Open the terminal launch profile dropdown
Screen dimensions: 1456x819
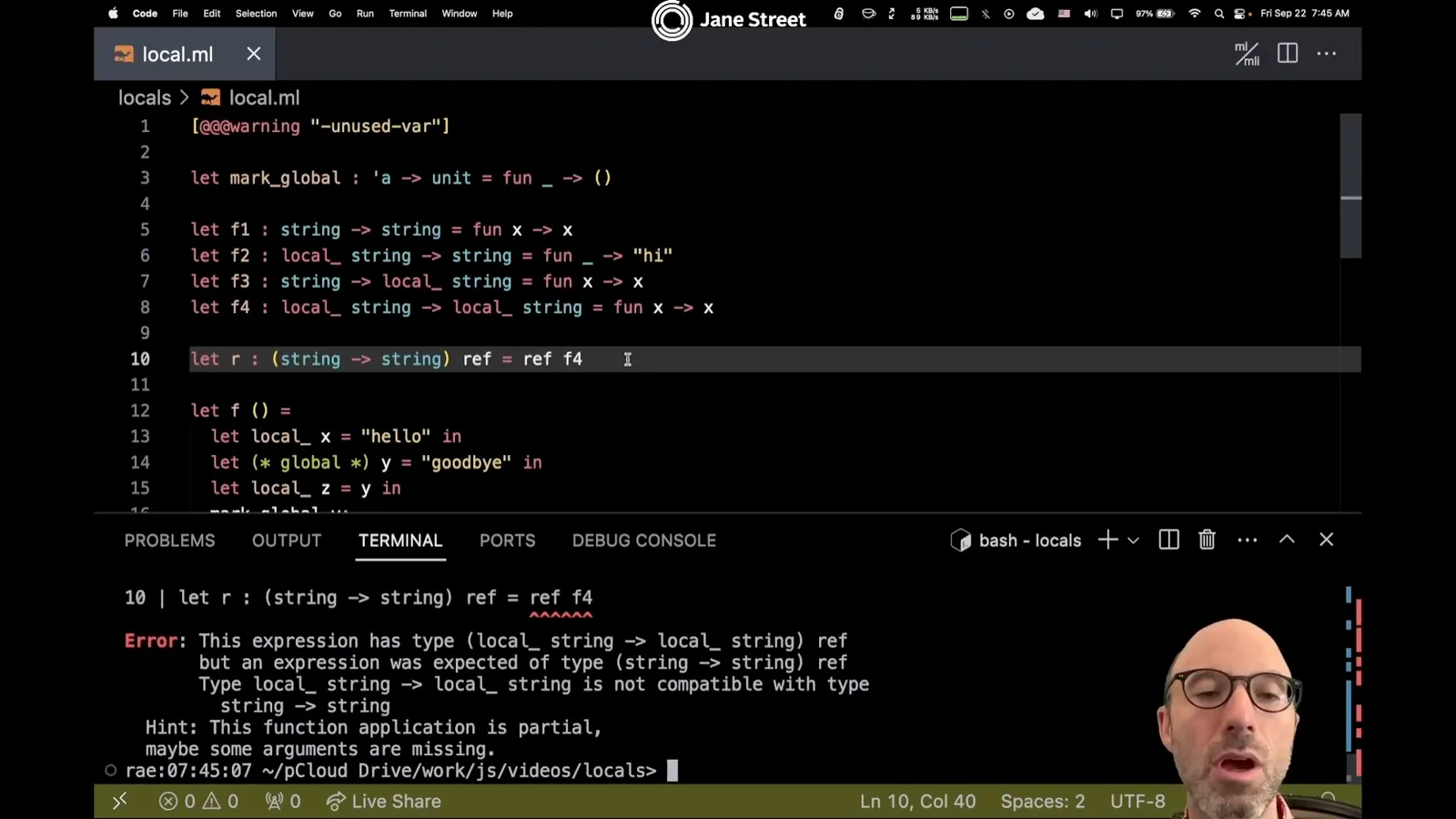(1133, 541)
